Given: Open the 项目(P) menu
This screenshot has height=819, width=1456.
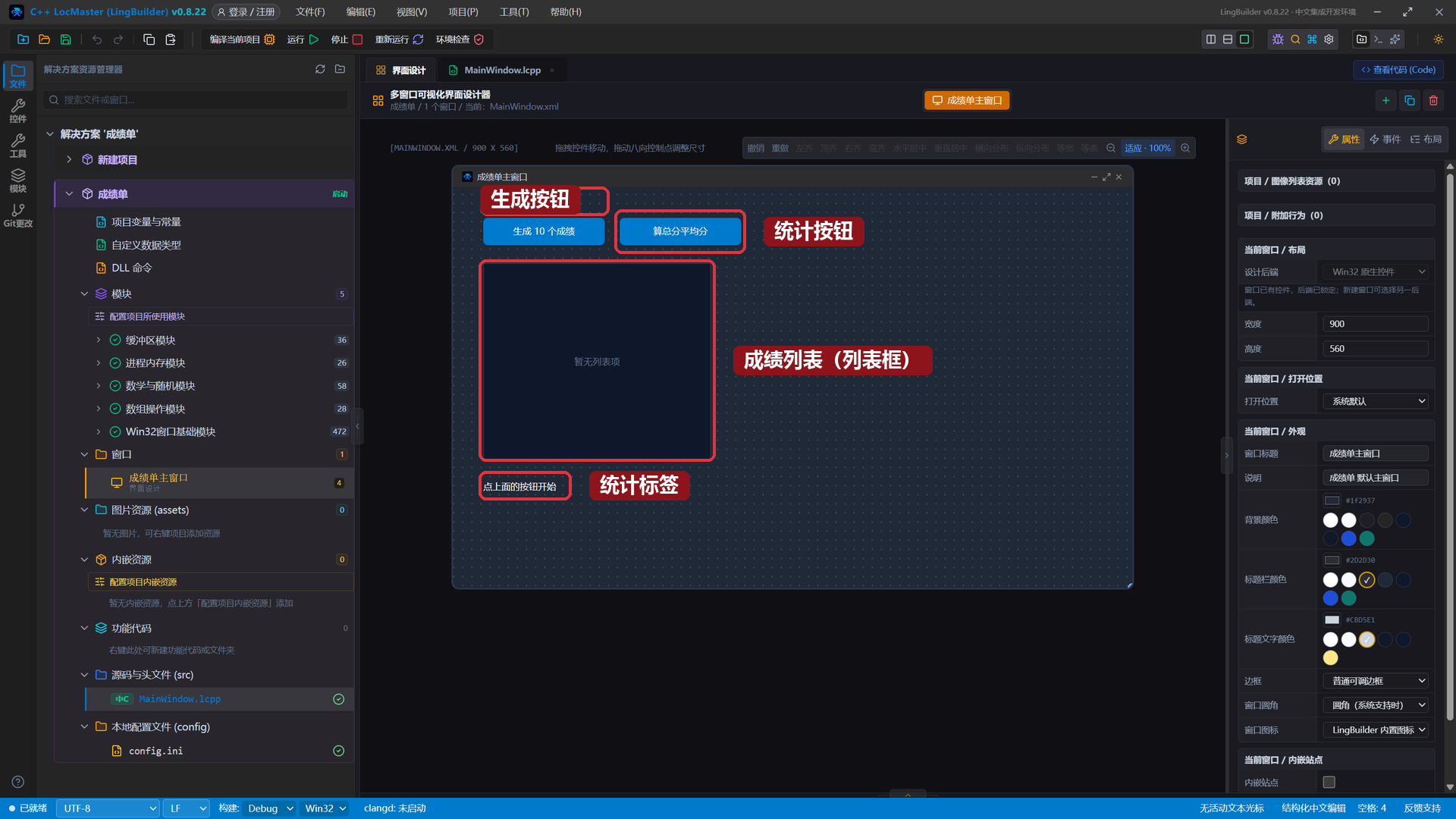Looking at the screenshot, I should (463, 12).
